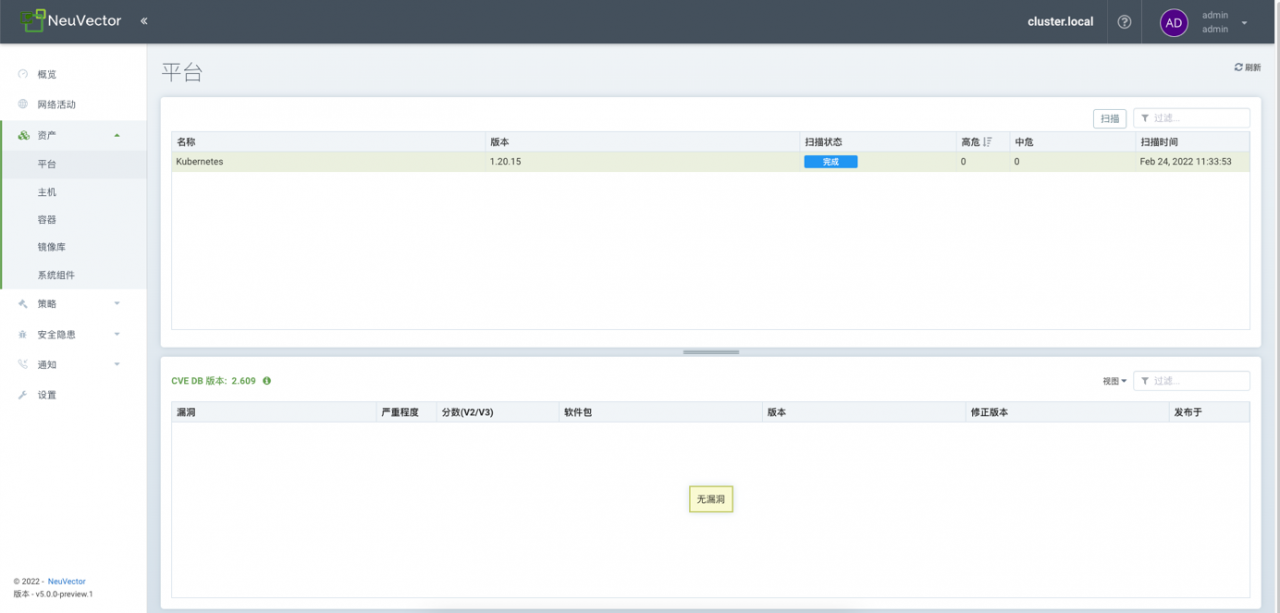Click scan time Feb 24, 2022 11:33:53

point(1186,161)
